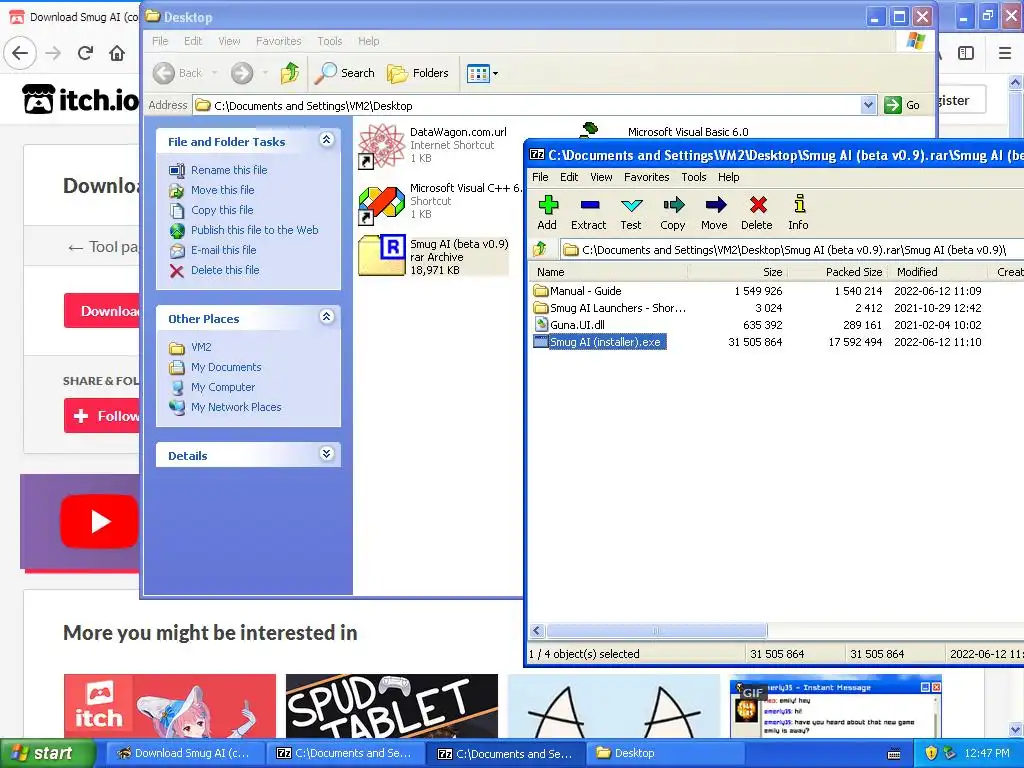This screenshot has height=768, width=1024.
Task: Click Move this file
Action: 223,190
